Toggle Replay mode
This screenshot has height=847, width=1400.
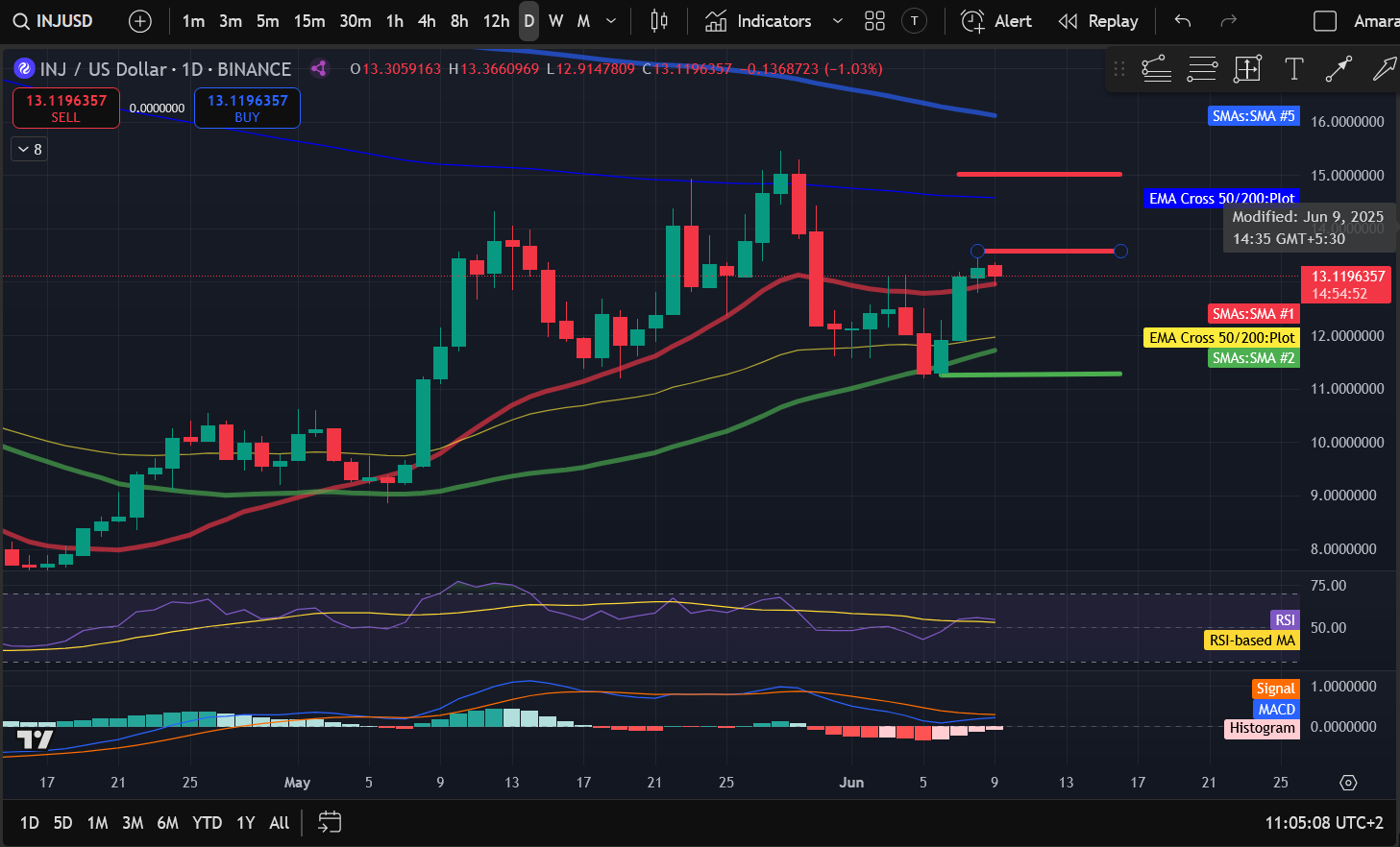coord(1098,21)
